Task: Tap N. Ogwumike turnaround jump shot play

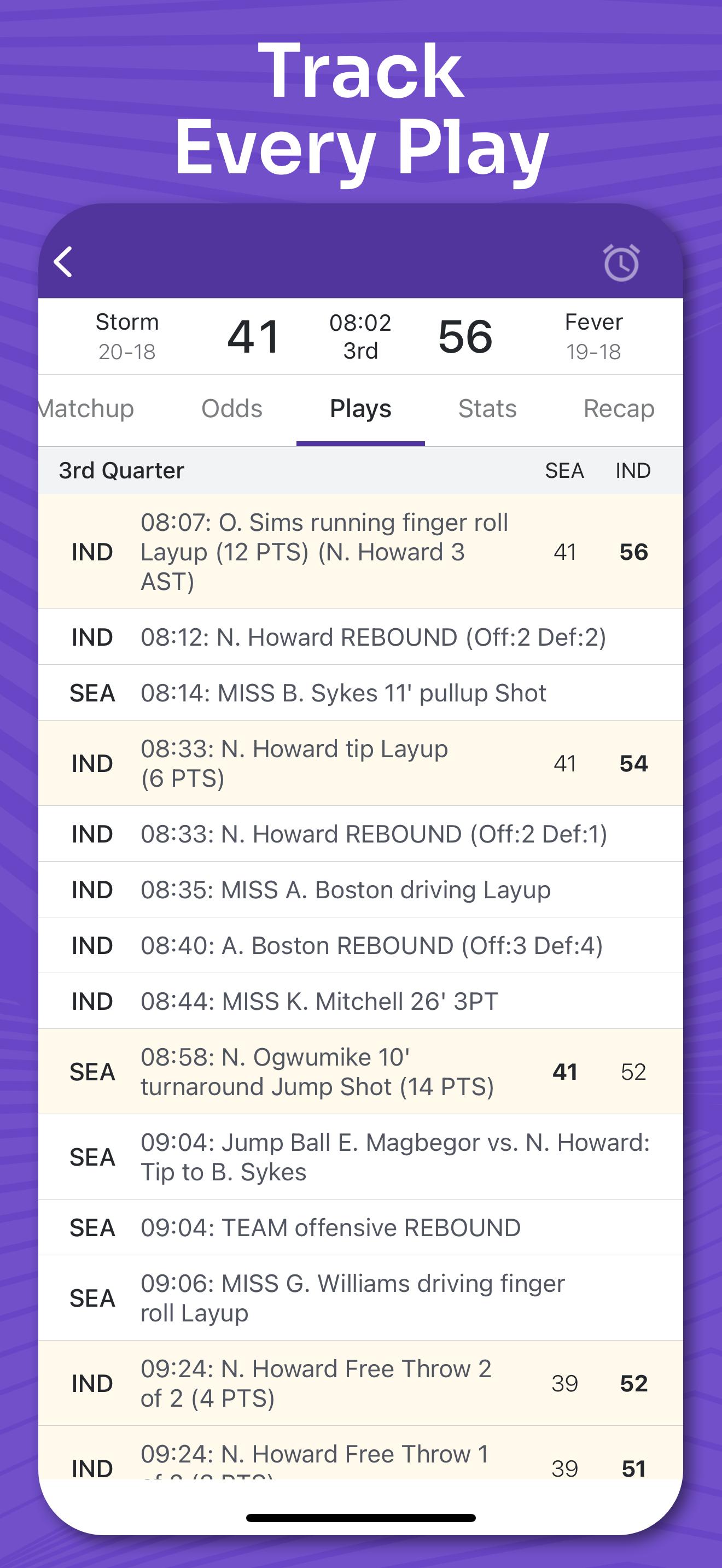Action: pyautogui.click(x=317, y=1072)
